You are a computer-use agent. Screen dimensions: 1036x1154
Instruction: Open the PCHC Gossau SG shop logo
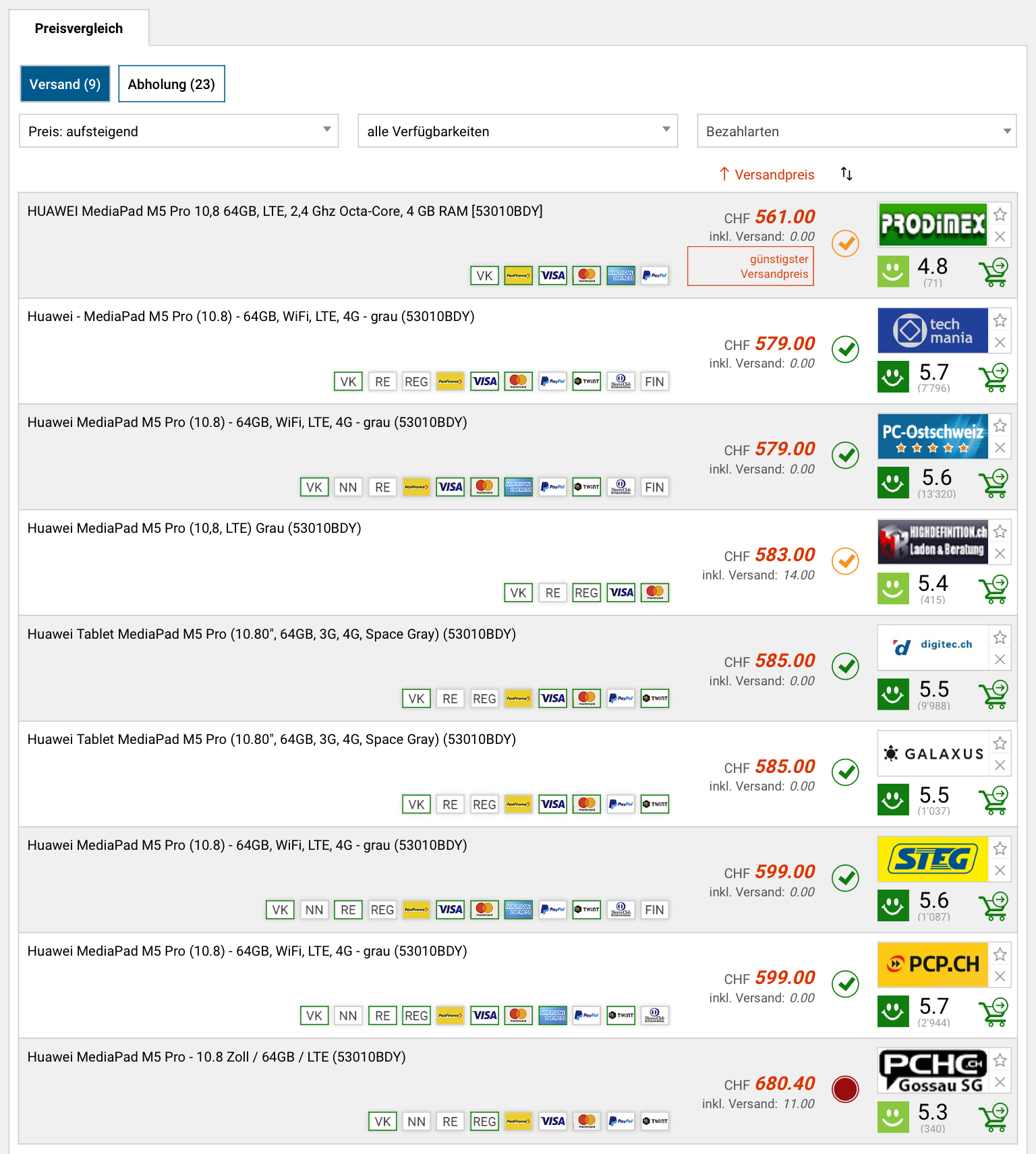933,1070
